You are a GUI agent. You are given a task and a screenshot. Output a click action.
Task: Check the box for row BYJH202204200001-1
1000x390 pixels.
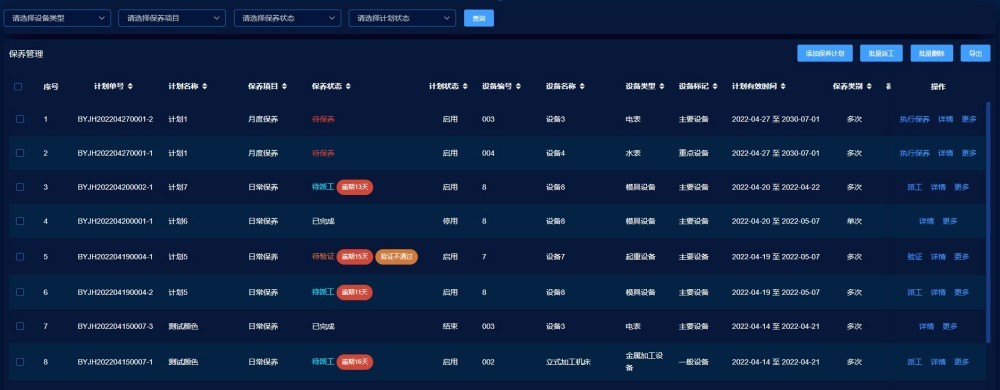[x=20, y=220]
